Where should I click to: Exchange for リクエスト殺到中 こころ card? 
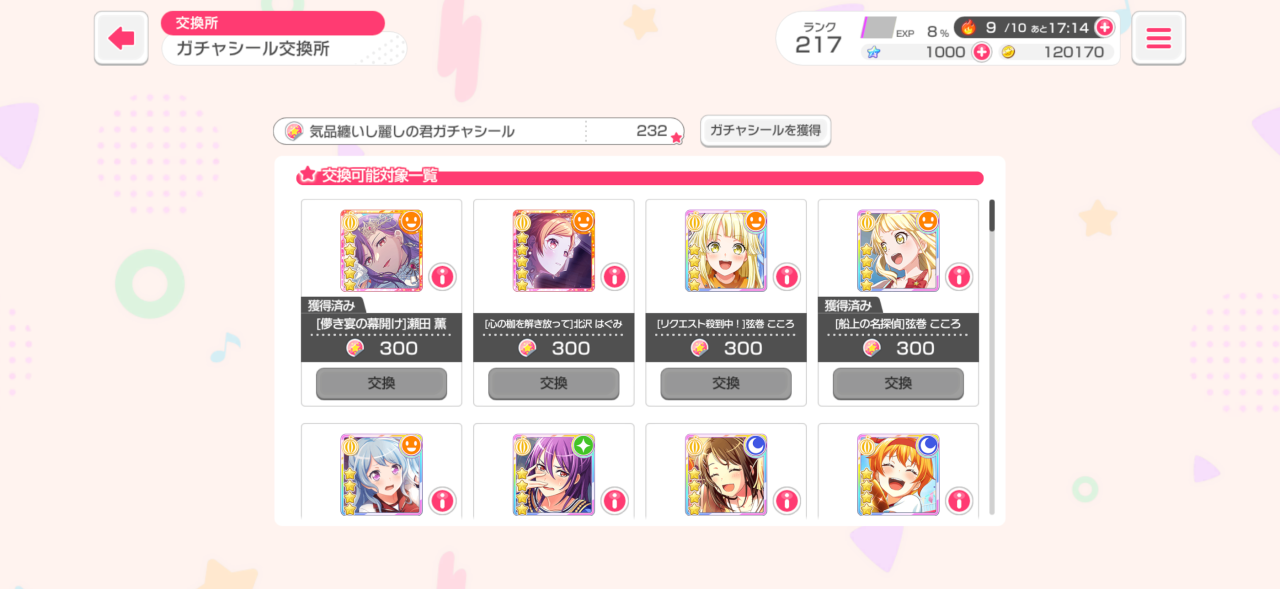pyautogui.click(x=725, y=383)
